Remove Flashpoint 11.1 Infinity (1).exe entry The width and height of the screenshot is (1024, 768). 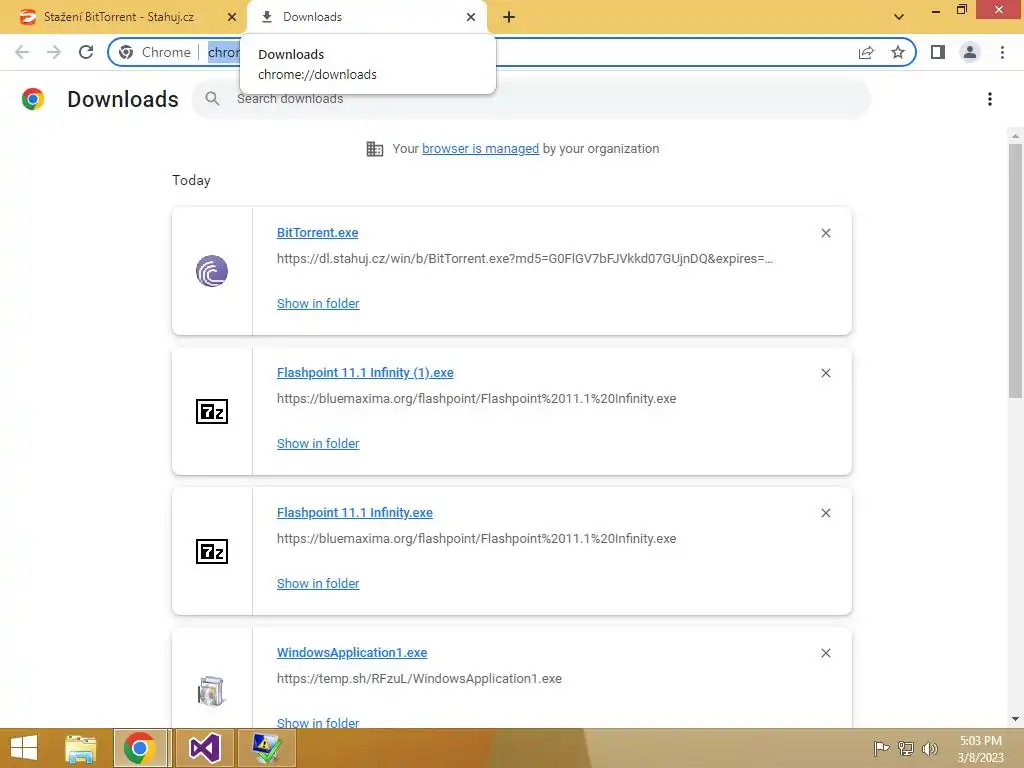coord(825,373)
